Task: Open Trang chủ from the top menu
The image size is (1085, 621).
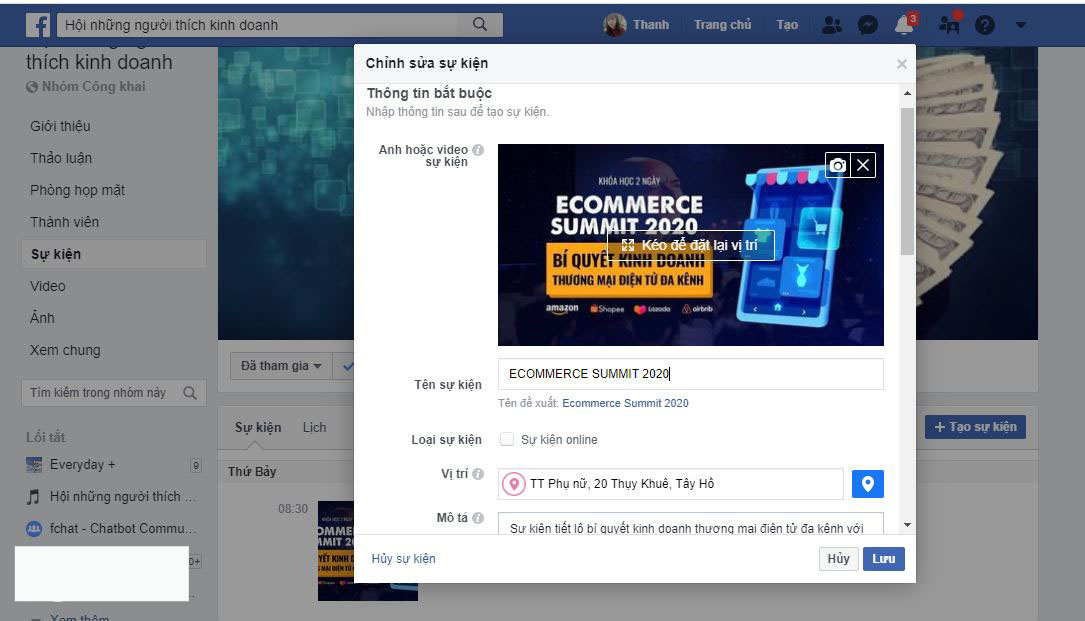Action: (722, 24)
